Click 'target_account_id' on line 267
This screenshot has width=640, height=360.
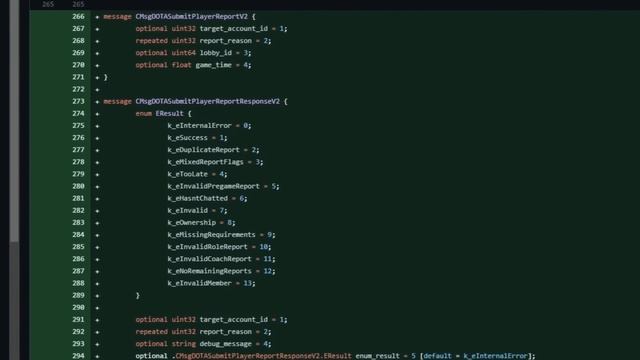coord(233,29)
